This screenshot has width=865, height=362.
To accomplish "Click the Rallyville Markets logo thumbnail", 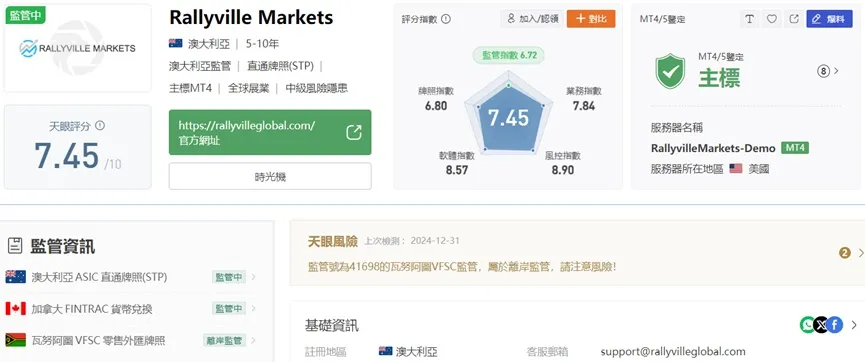I will tap(77, 49).
